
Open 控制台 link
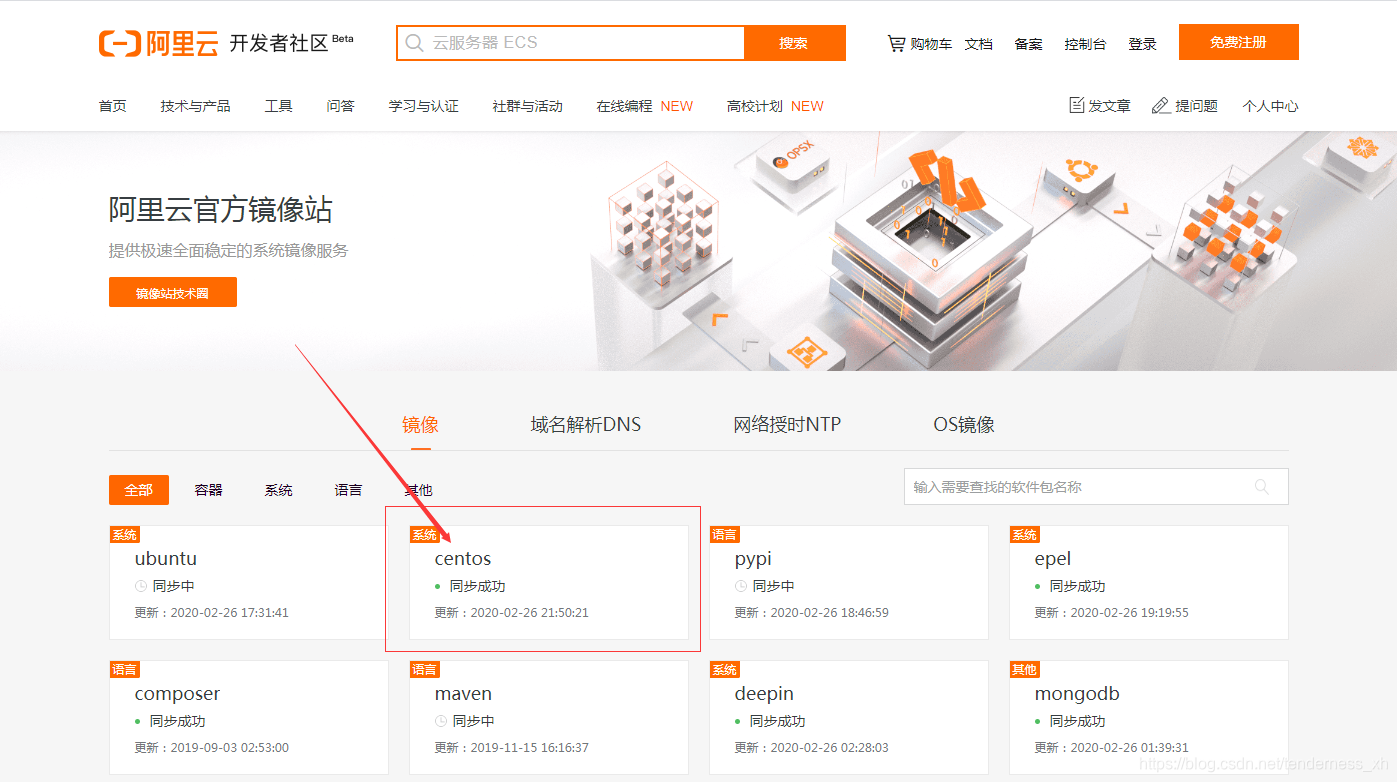(1085, 44)
